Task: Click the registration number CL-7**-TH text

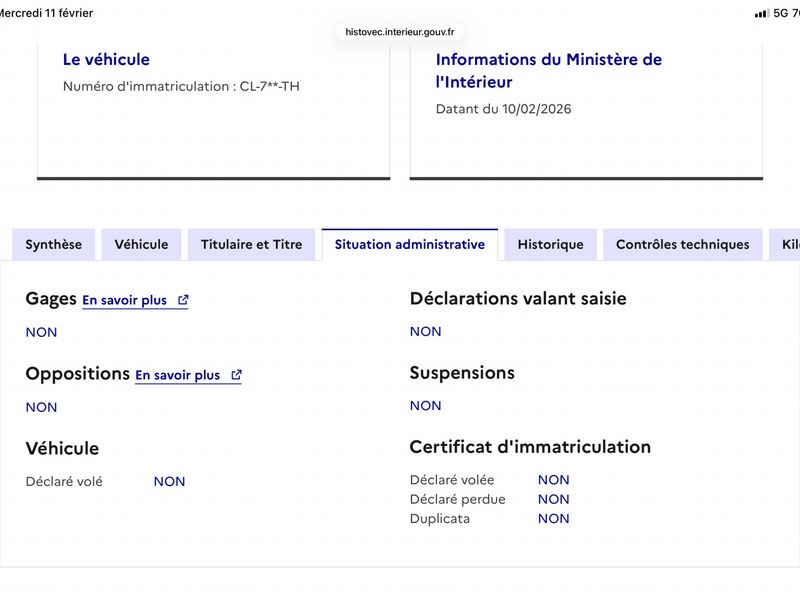Action: (269, 86)
